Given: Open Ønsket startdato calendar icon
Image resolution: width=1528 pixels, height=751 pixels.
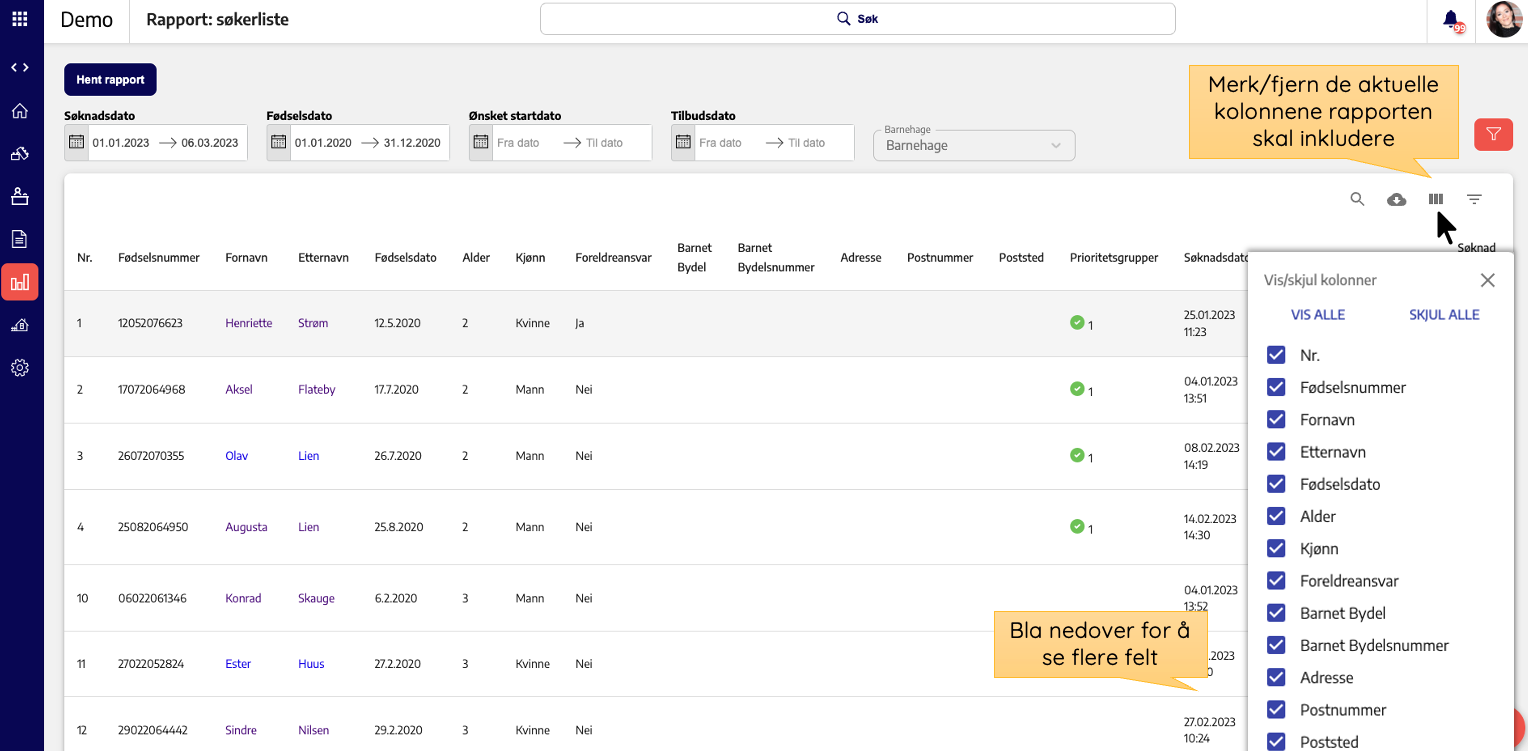Looking at the screenshot, I should 481,142.
